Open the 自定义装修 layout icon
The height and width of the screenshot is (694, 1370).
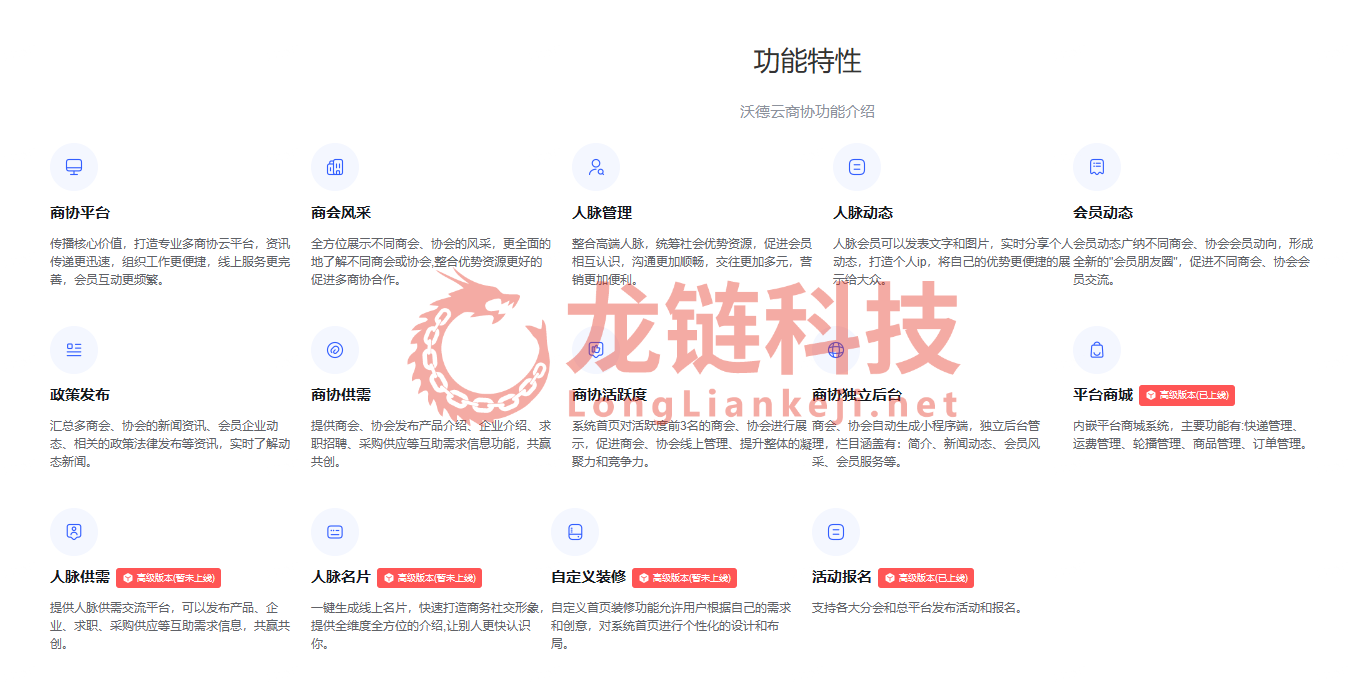(575, 532)
